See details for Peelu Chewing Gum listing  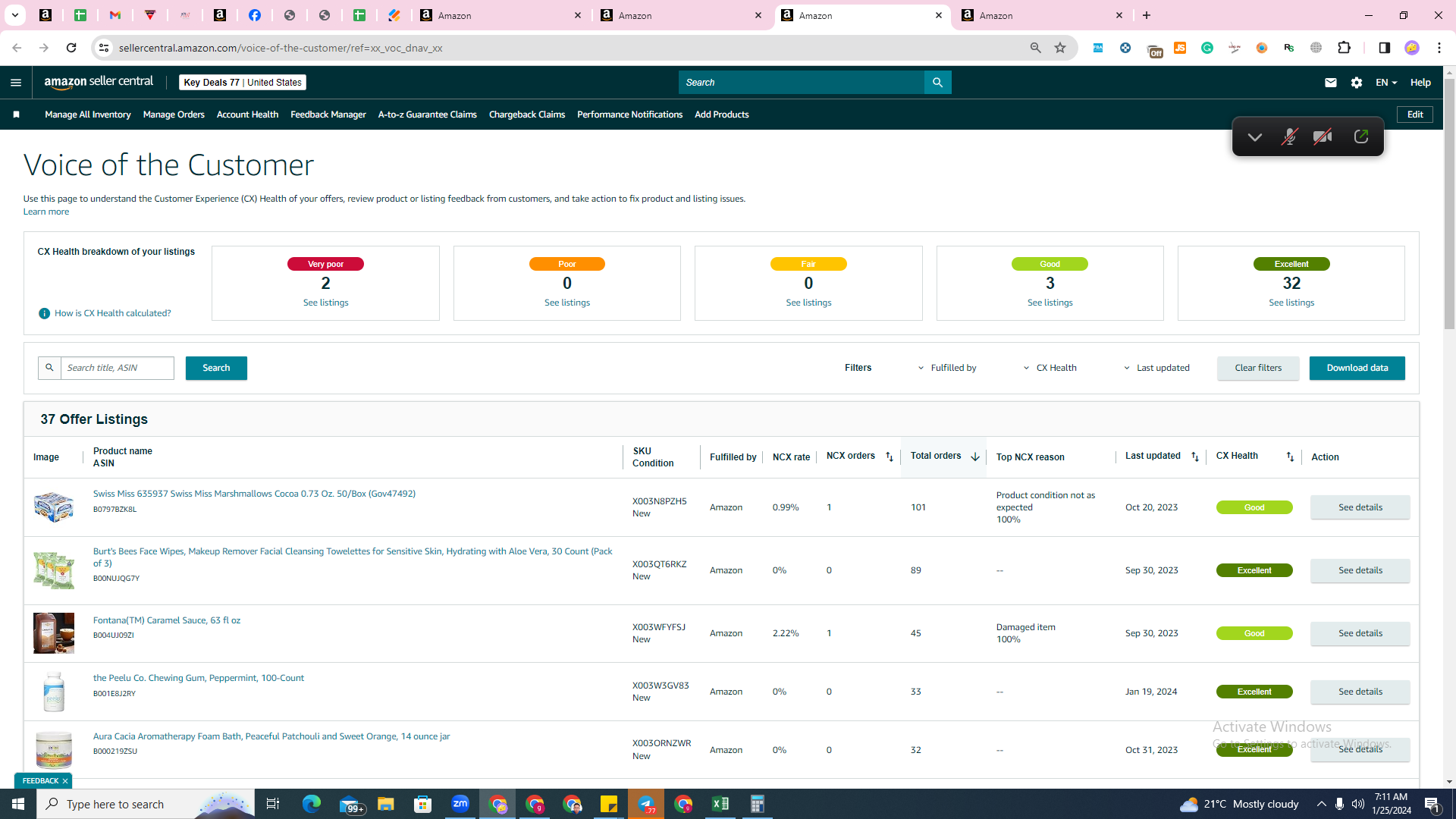1360,692
